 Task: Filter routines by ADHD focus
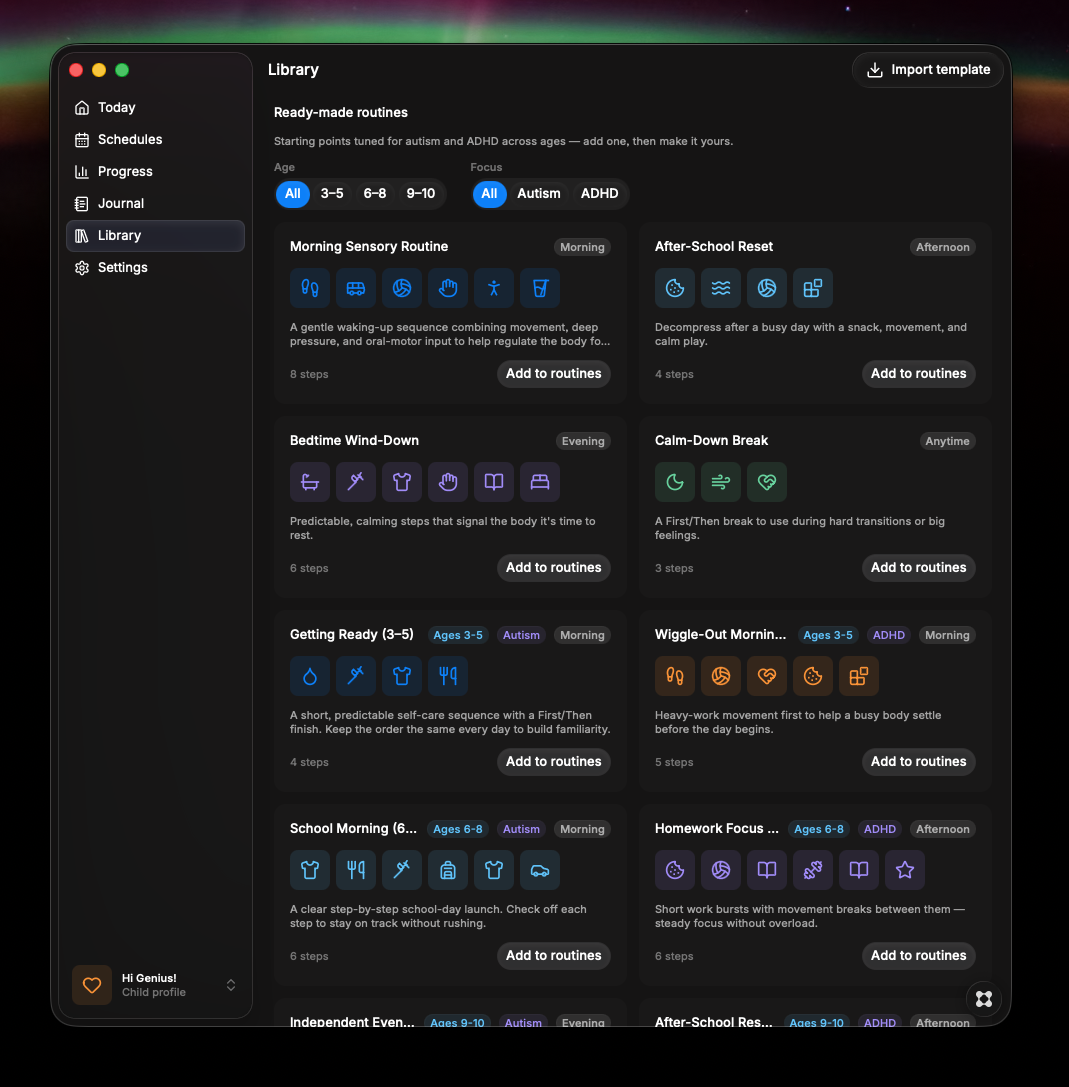(x=600, y=193)
